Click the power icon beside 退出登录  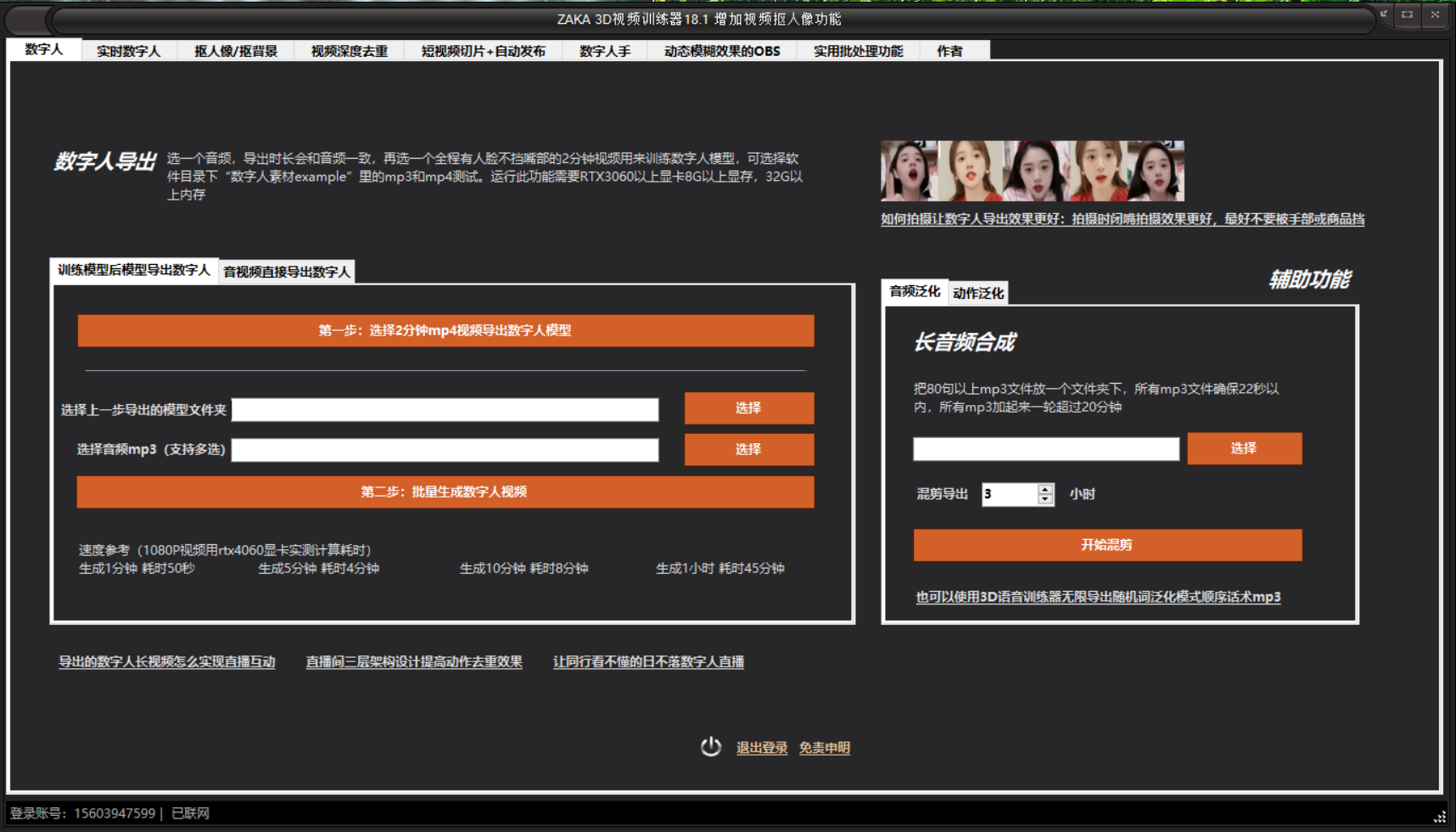click(x=710, y=747)
